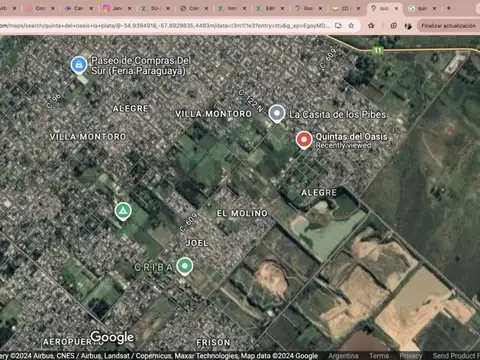Viewport: 480px width, 360px height.
Task: Click the C. 96 street label
Action: pos(54,101)
